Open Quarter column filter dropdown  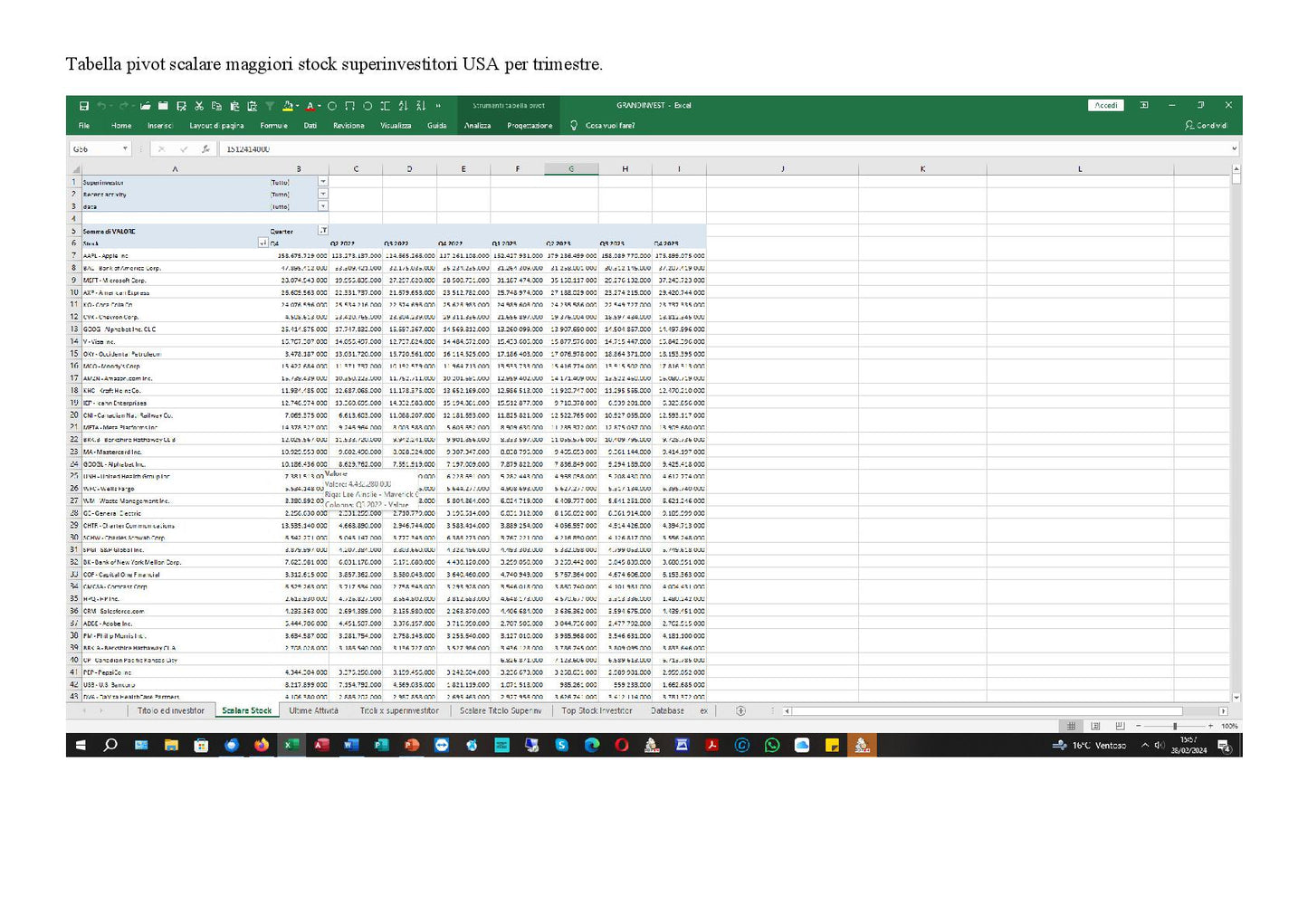point(323,231)
